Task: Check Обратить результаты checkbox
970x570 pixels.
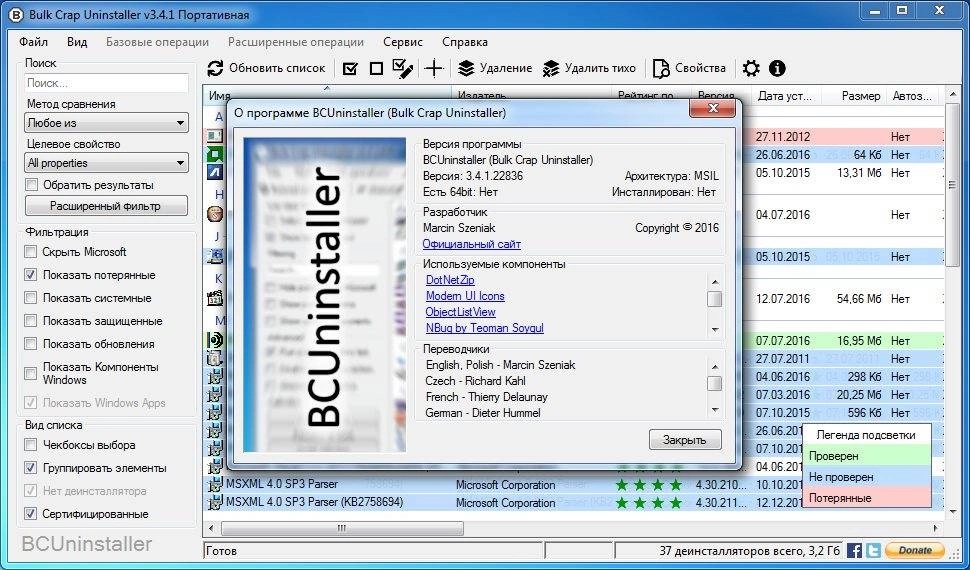Action: [31, 184]
